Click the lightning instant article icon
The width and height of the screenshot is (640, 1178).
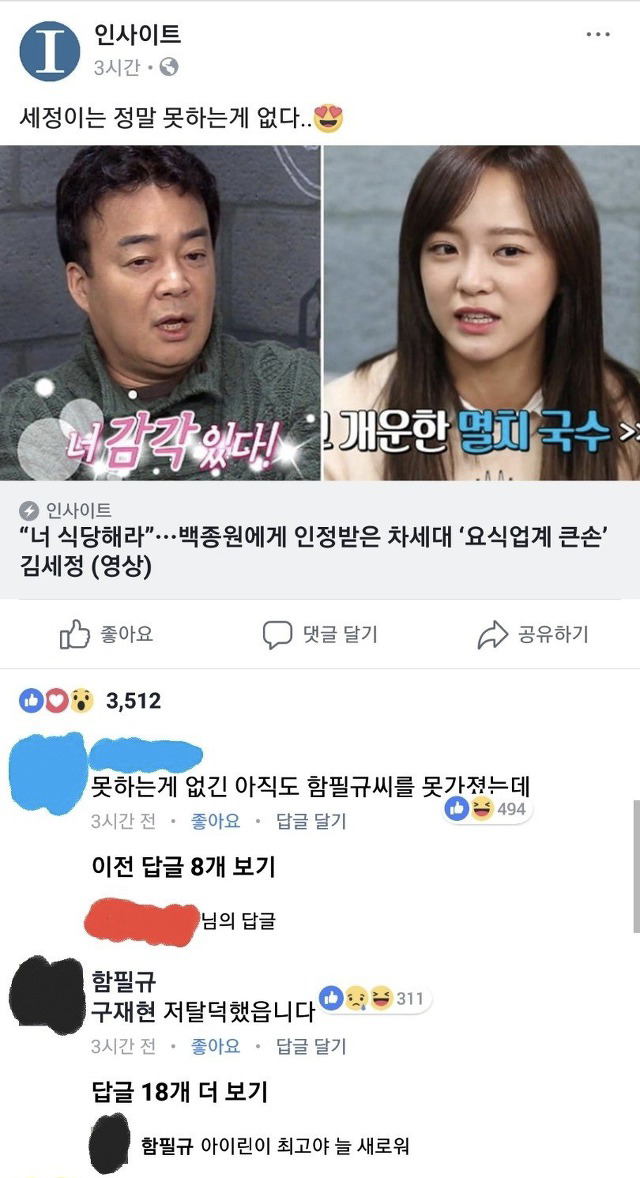[29, 512]
